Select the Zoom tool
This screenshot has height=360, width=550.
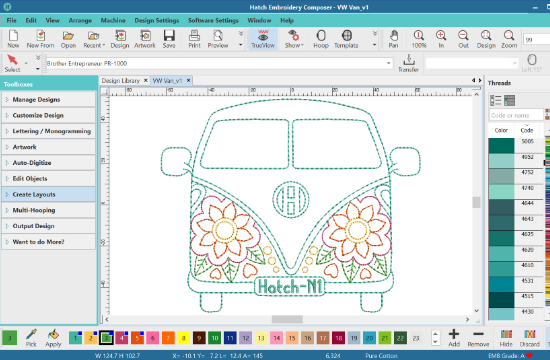[x=509, y=39]
